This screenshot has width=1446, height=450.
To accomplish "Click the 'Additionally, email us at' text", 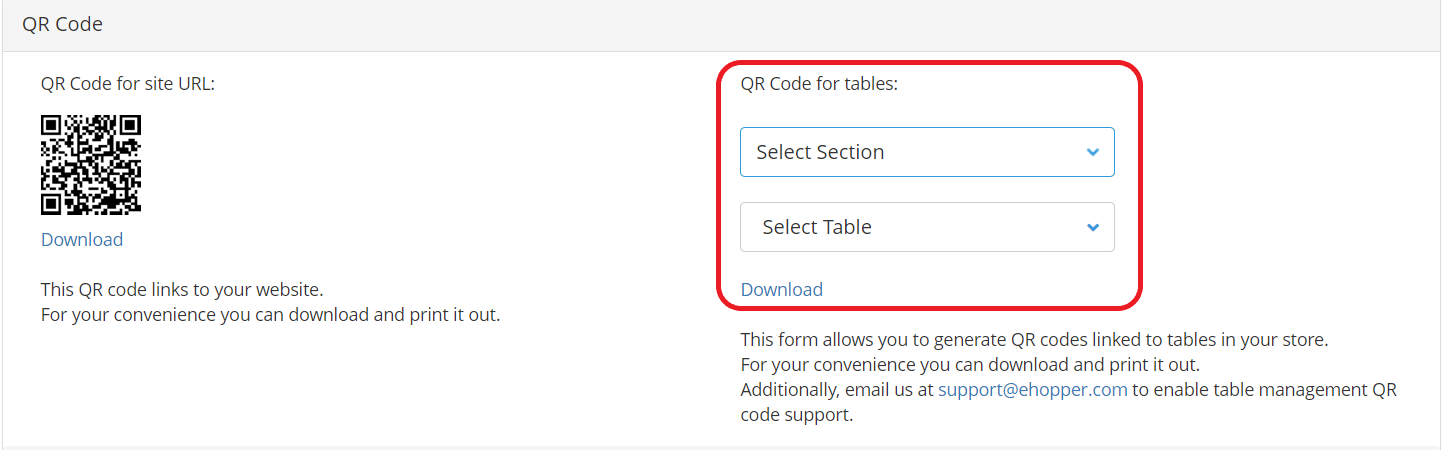I will click(x=837, y=389).
